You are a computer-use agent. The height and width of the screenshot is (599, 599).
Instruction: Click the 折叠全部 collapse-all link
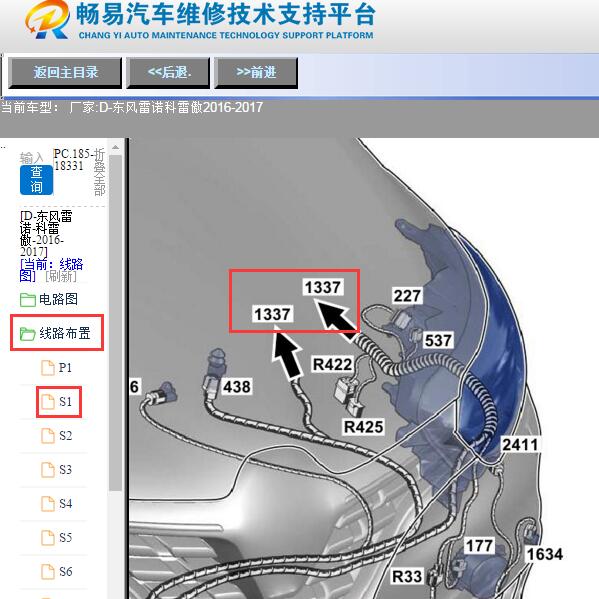click(99, 172)
